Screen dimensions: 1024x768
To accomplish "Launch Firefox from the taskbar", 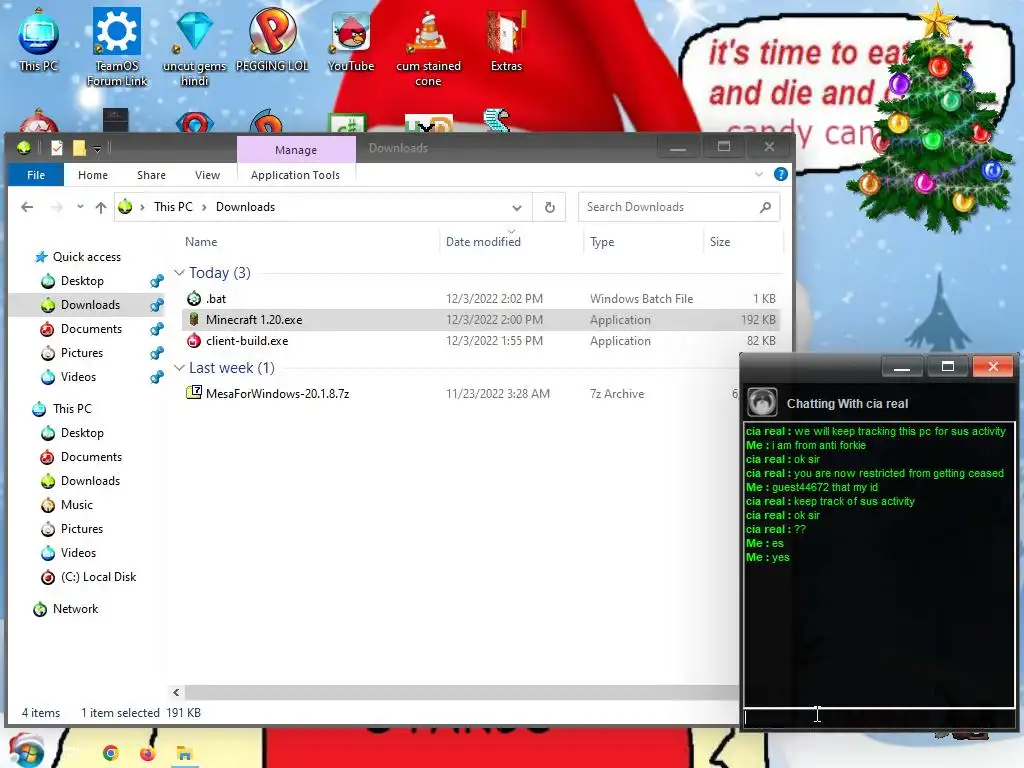I will click(148, 754).
